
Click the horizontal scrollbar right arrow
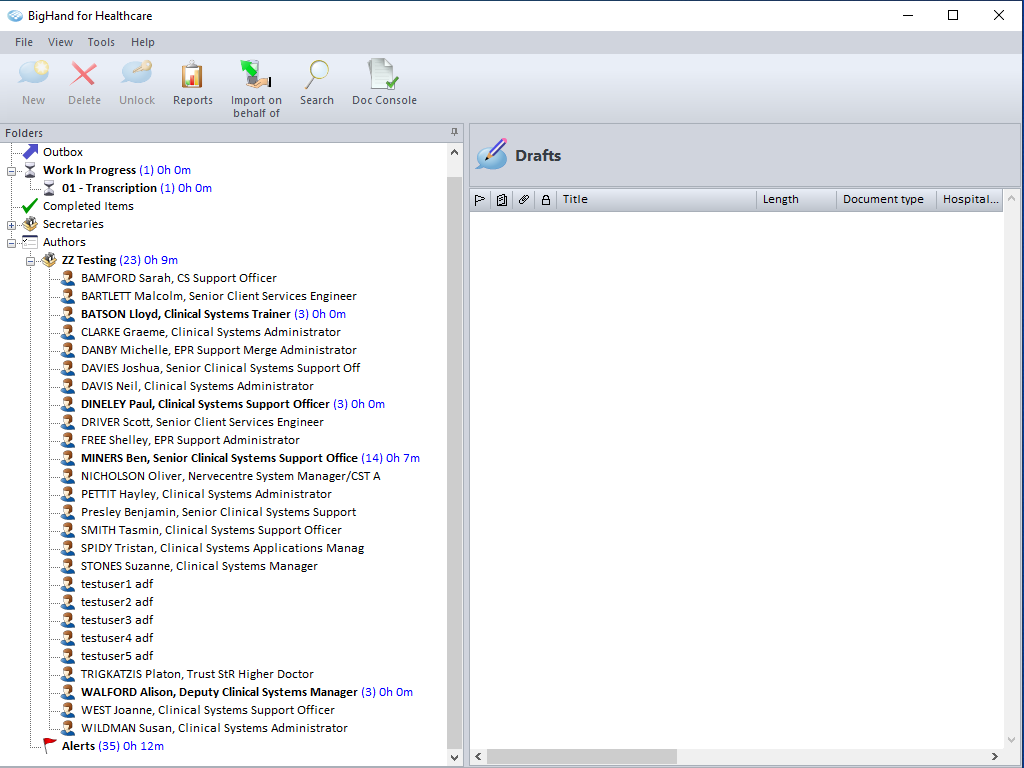[x=995, y=756]
